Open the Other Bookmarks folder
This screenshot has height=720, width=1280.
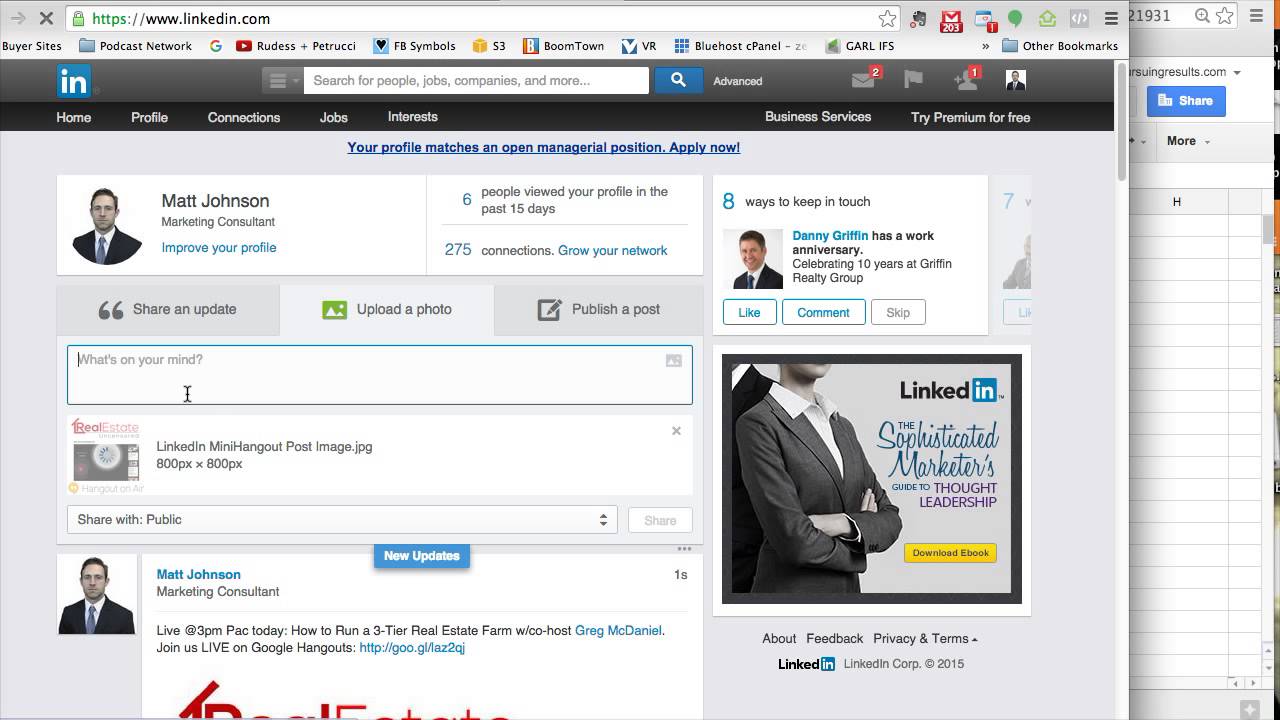(1060, 46)
